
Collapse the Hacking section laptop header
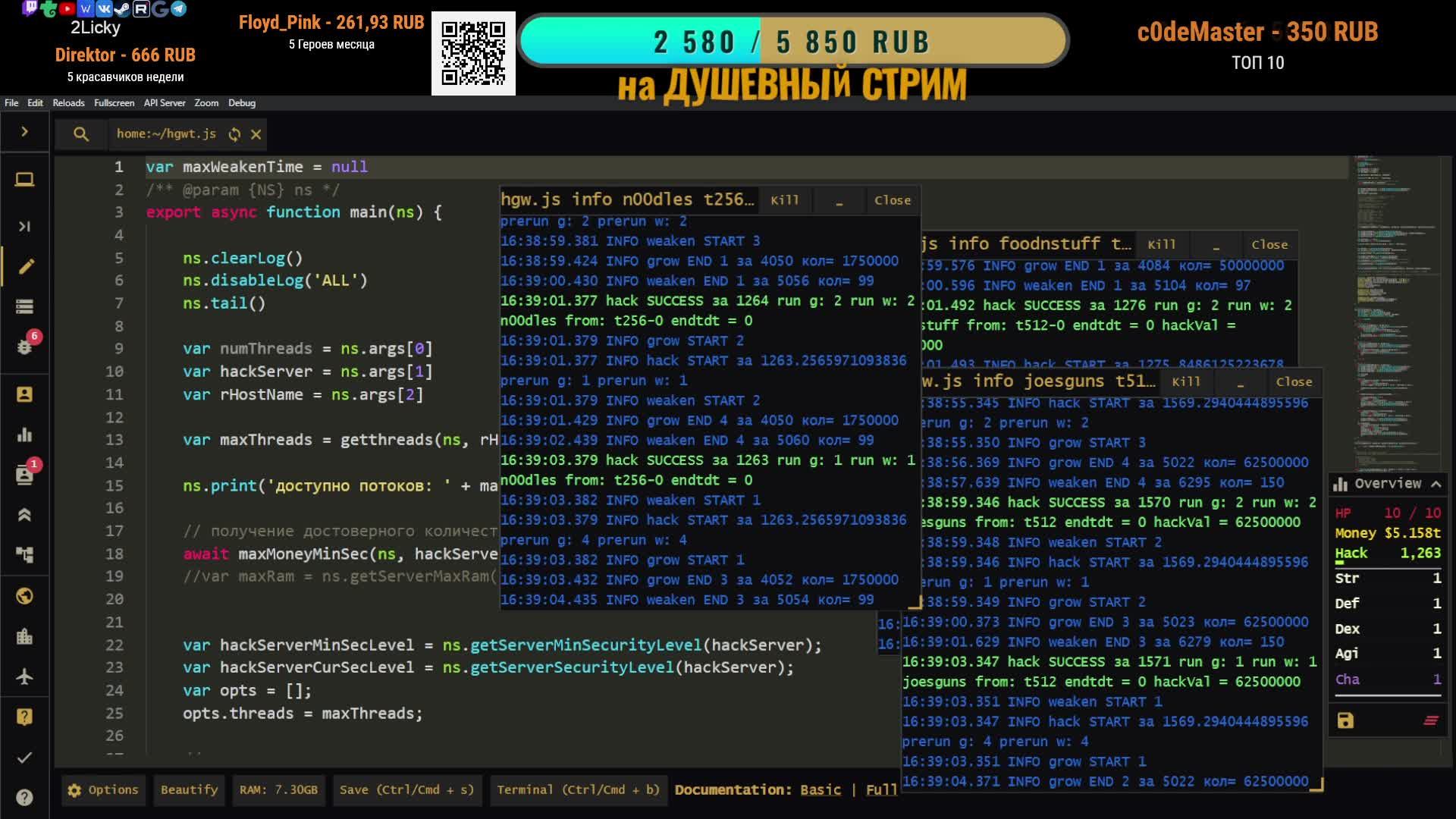24,180
